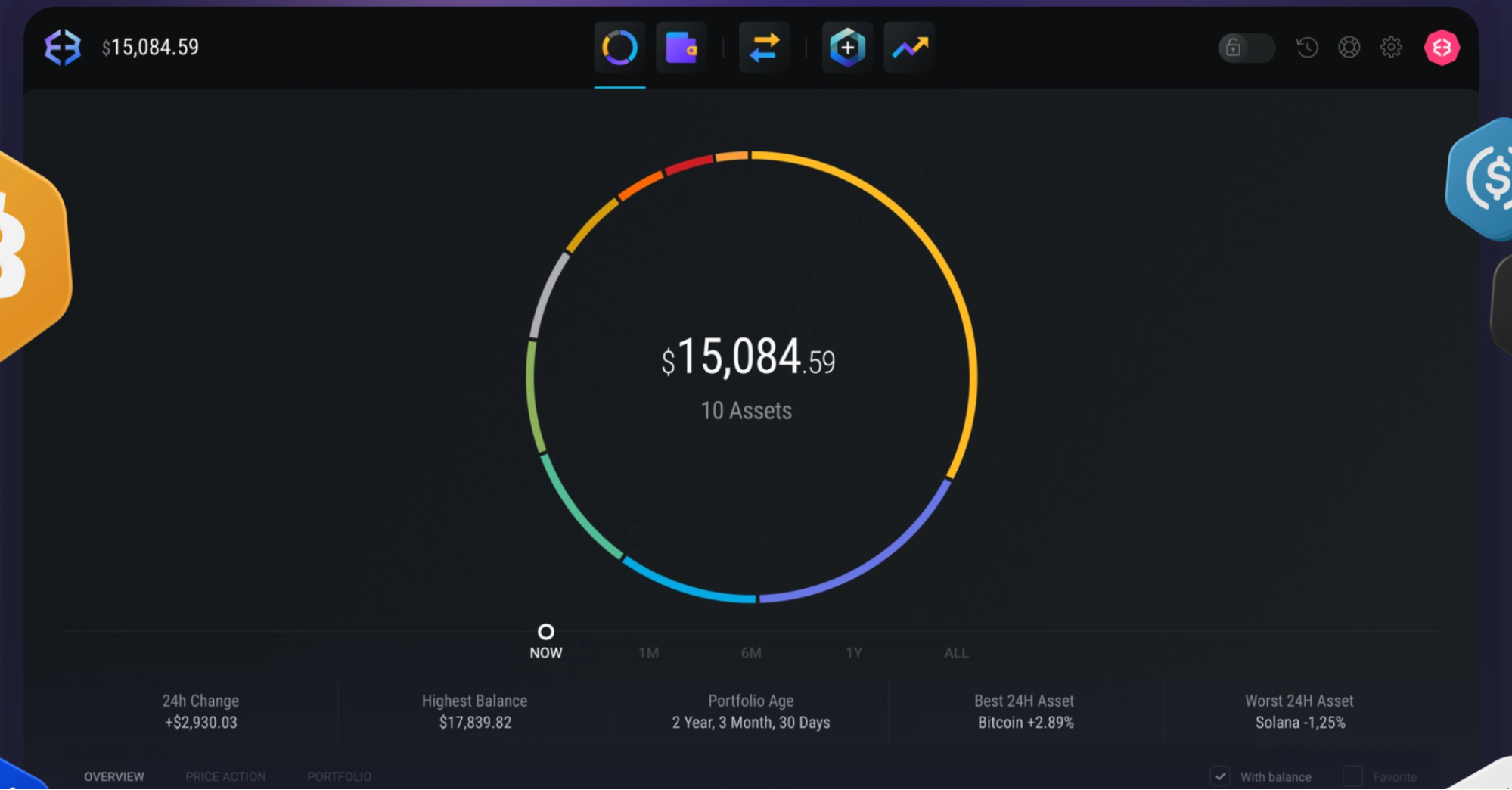The height and width of the screenshot is (790, 1512).
Task: Open the transaction history clock icon
Action: (1307, 48)
